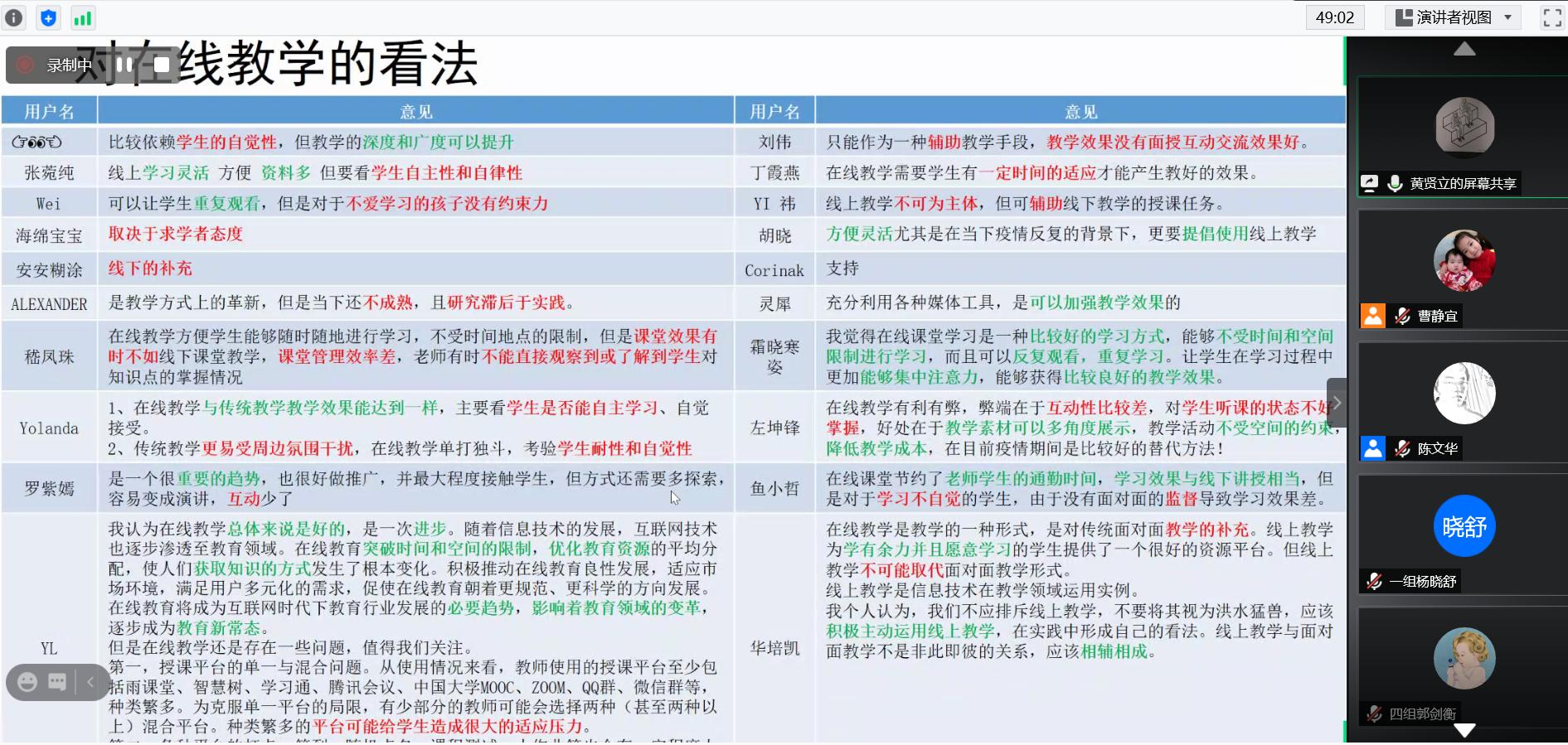The width and height of the screenshot is (1568, 745).
Task: Open the chat bubble icon
Action: 57,682
